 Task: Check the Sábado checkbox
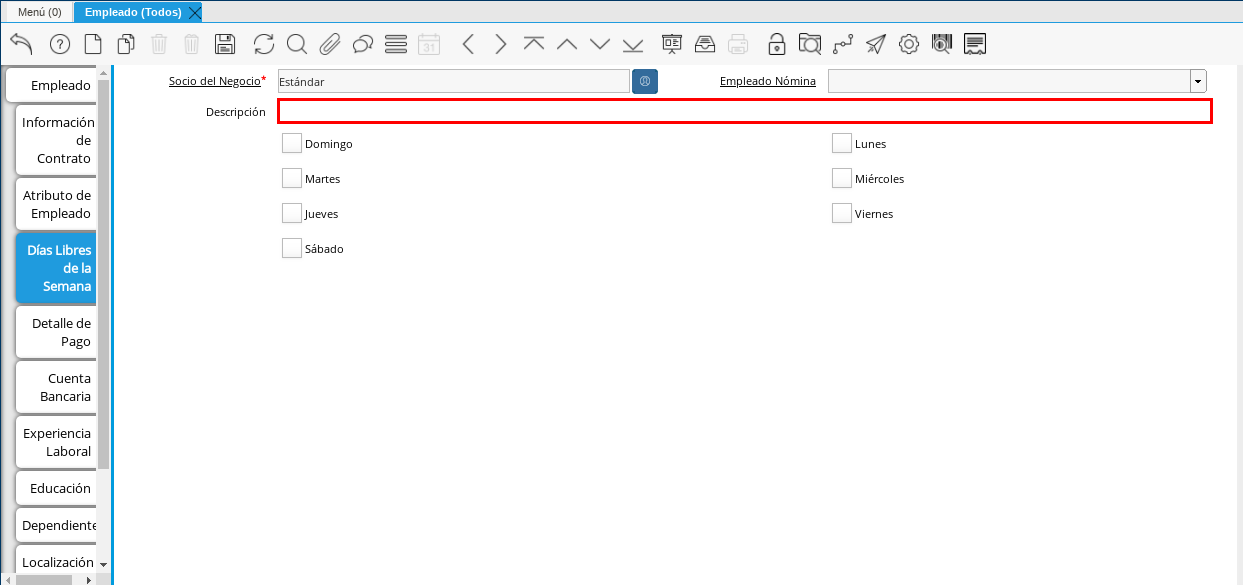(x=292, y=248)
